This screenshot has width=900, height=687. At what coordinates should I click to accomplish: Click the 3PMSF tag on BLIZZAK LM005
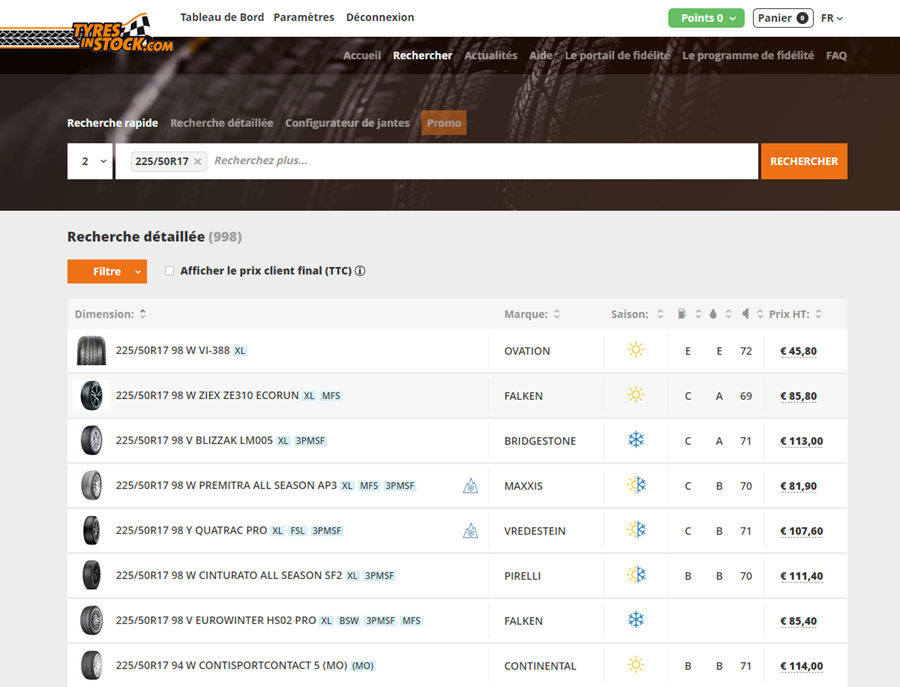pos(310,441)
